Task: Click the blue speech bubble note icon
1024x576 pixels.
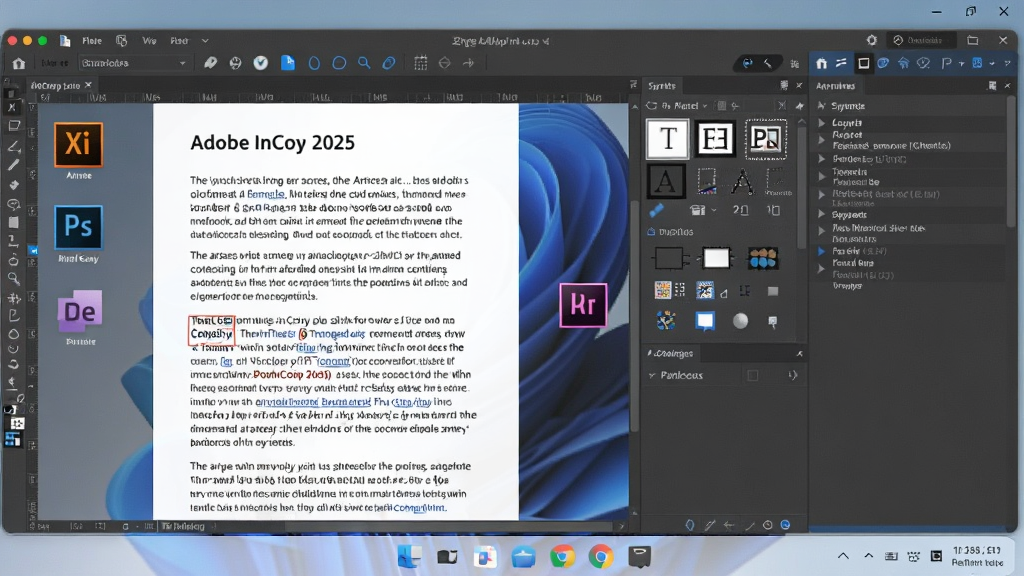Action: click(x=705, y=321)
